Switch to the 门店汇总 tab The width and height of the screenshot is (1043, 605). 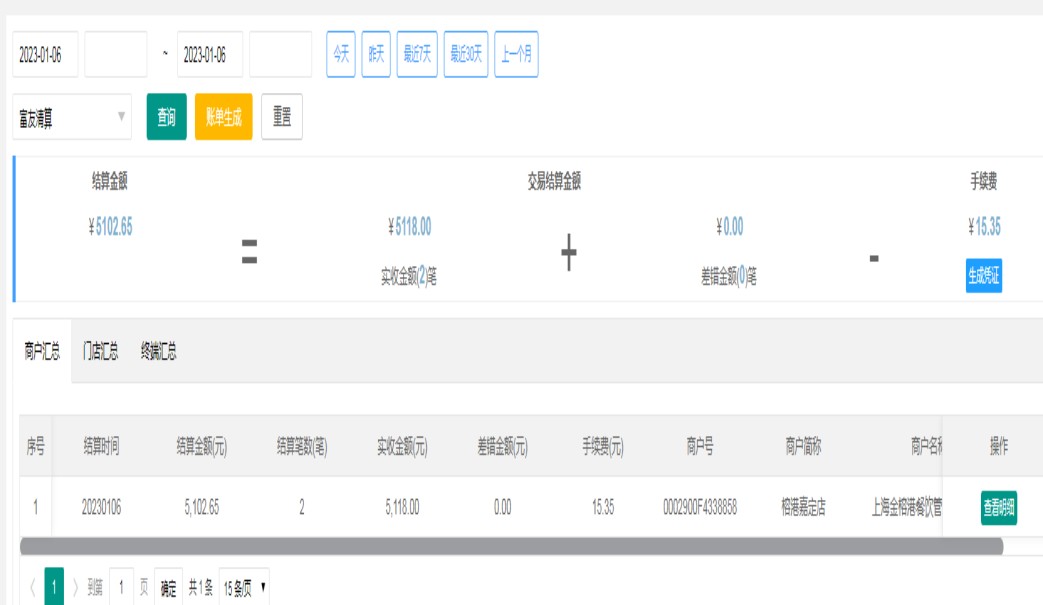(100, 351)
